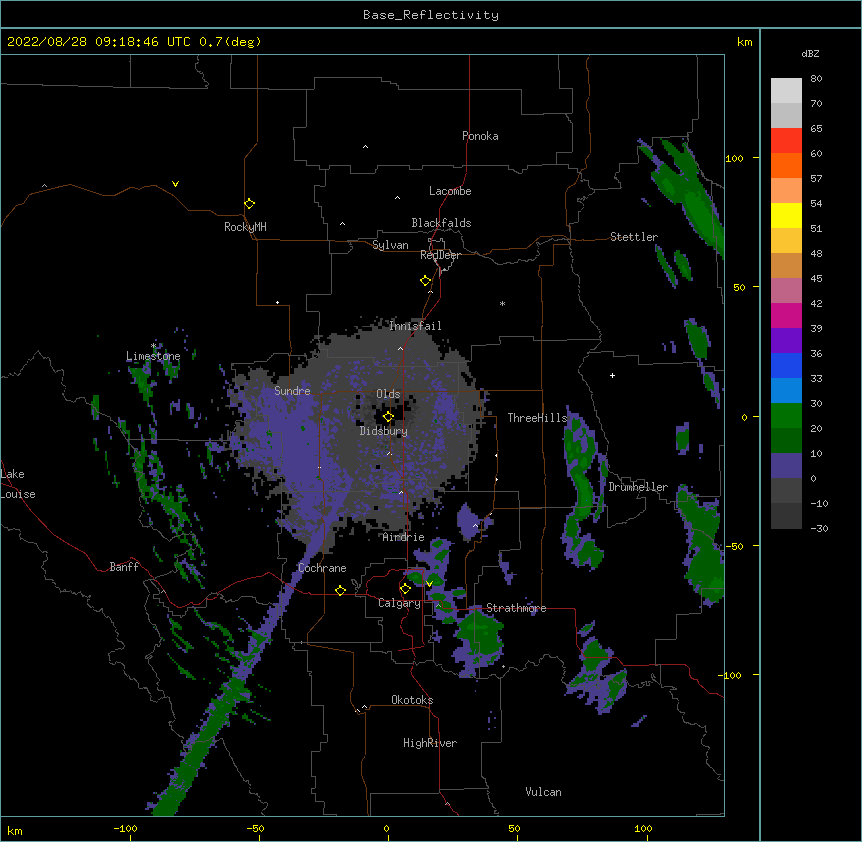Click the Blackfalds city label

click(441, 223)
